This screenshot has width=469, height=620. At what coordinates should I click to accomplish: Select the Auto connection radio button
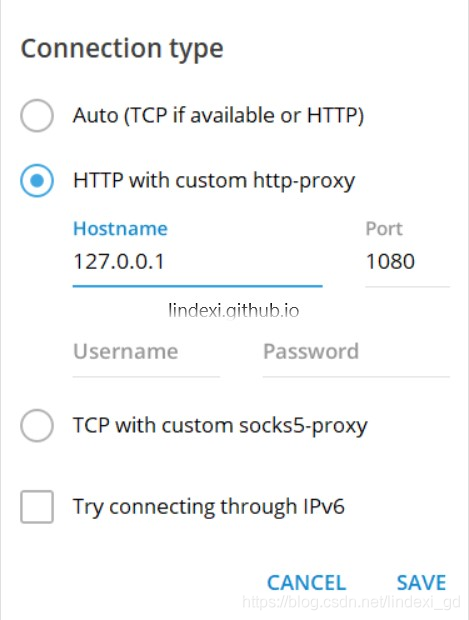coord(37,115)
